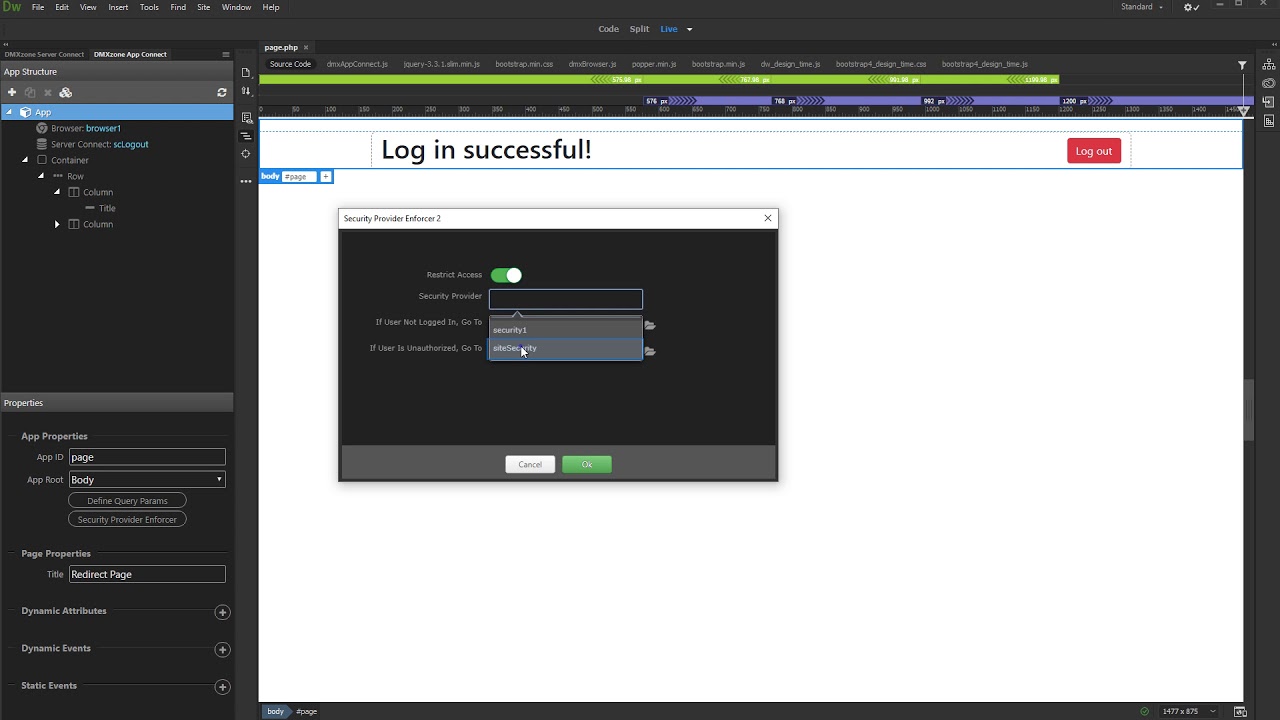Open the panel options menu icon beside DMXzone tabs

tap(226, 54)
